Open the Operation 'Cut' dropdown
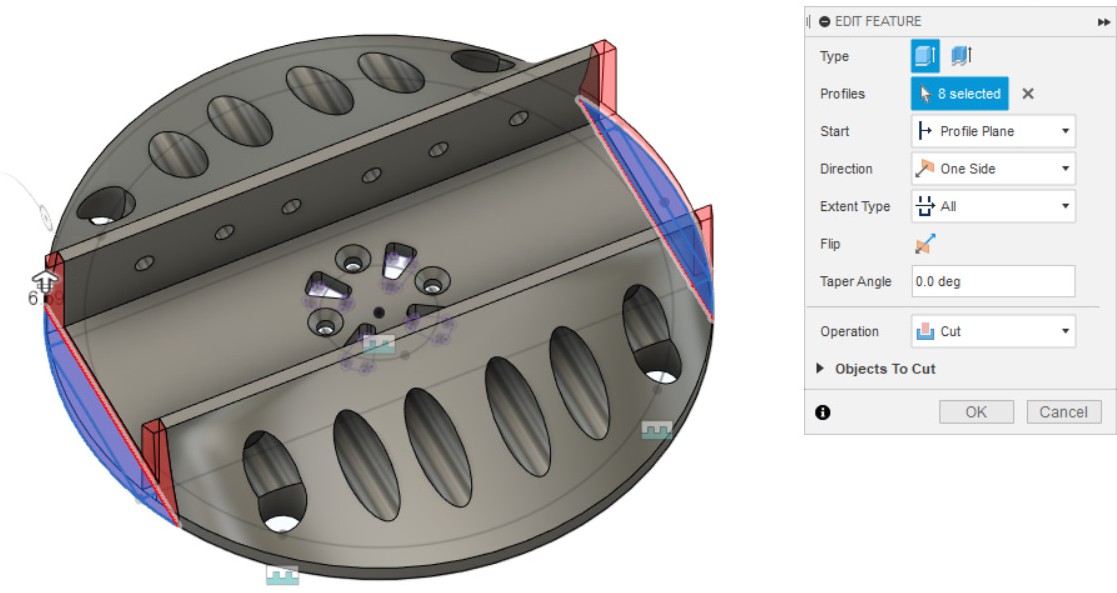This screenshot has width=1117, height=593. (993, 331)
